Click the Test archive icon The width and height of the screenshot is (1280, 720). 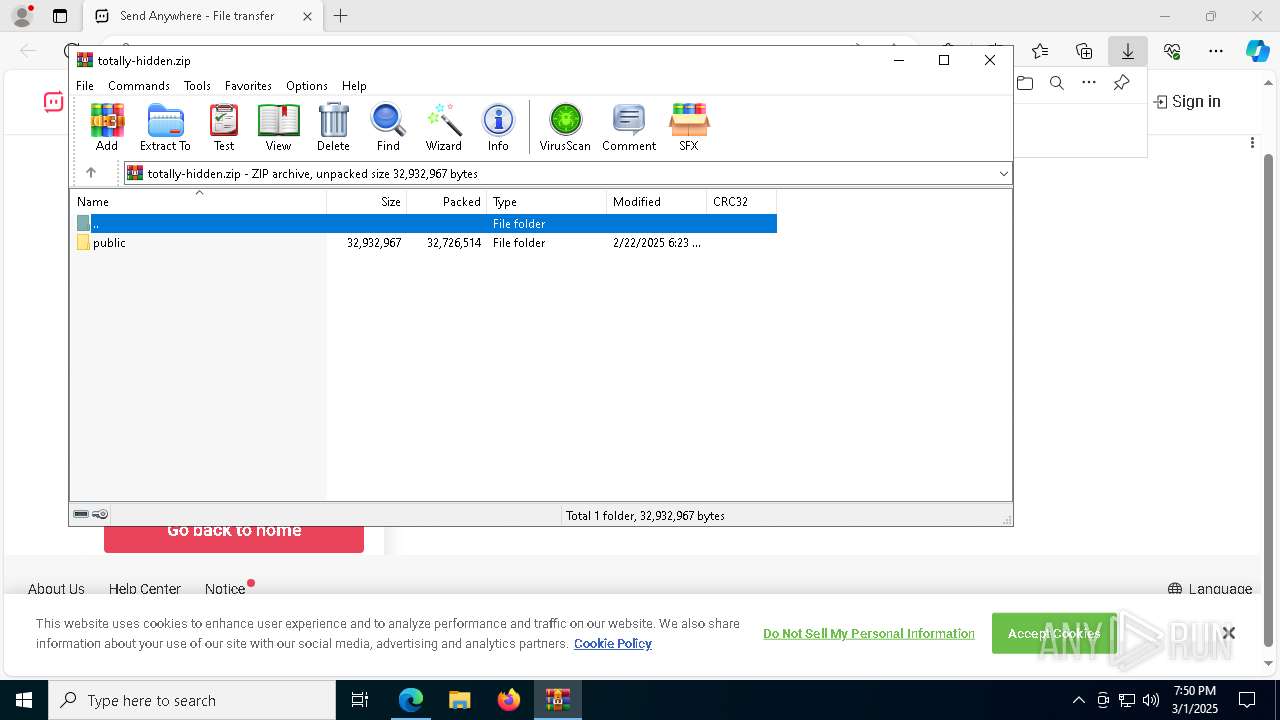(224, 127)
